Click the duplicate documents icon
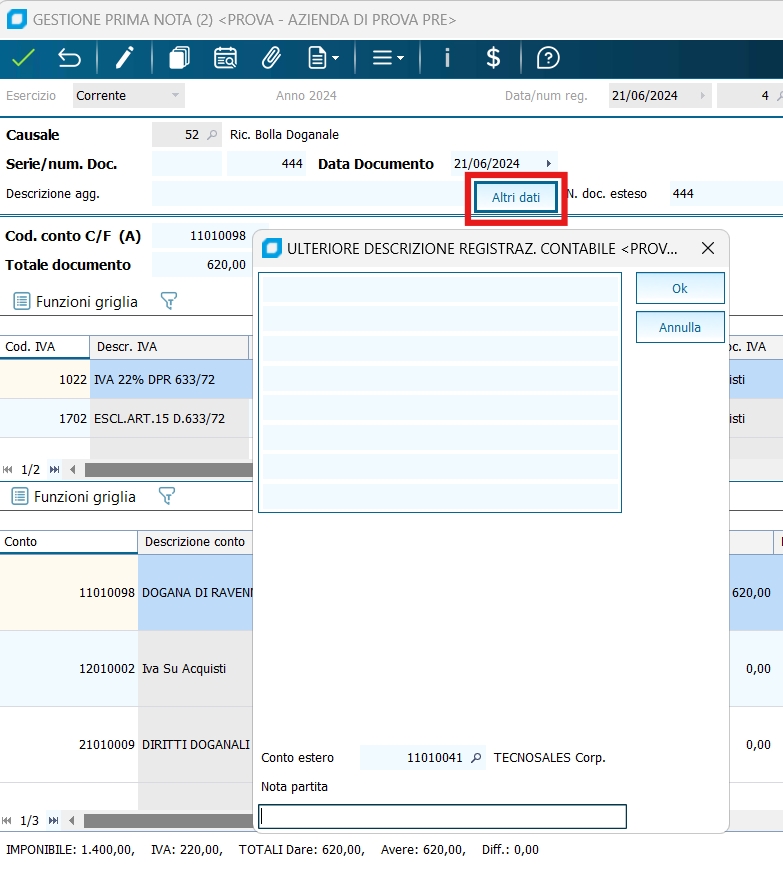This screenshot has height=885, width=783. (179, 58)
